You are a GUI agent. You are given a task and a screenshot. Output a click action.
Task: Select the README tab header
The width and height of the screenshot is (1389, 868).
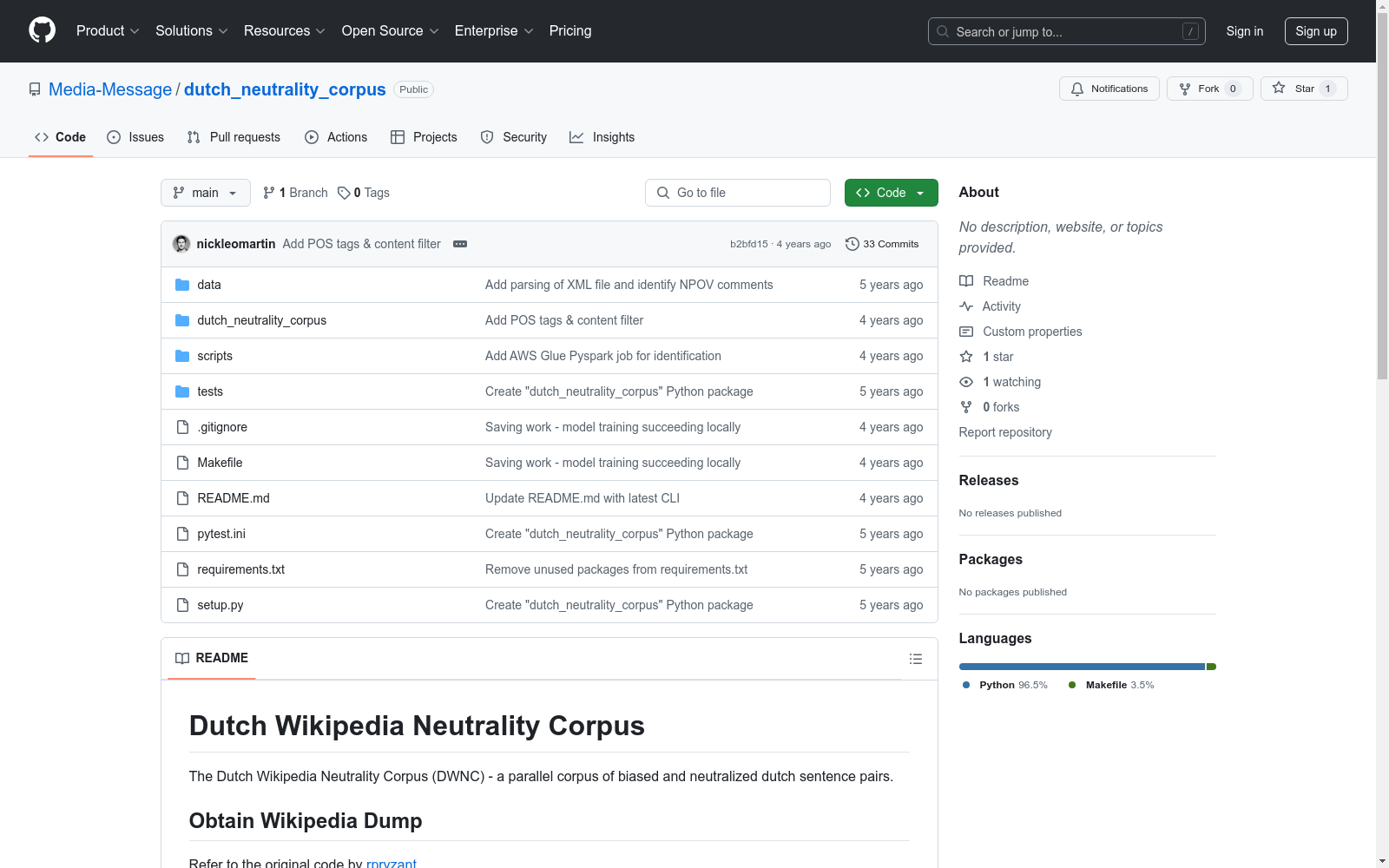click(212, 658)
